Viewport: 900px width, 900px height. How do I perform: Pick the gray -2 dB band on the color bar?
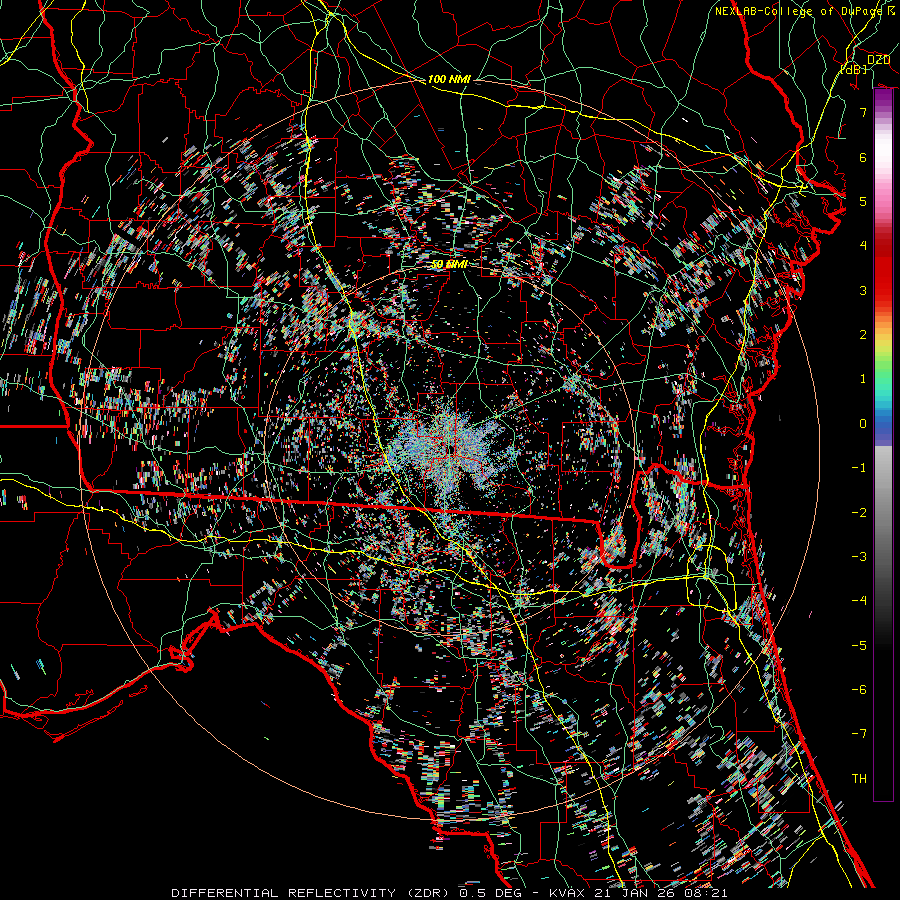pyautogui.click(x=883, y=512)
